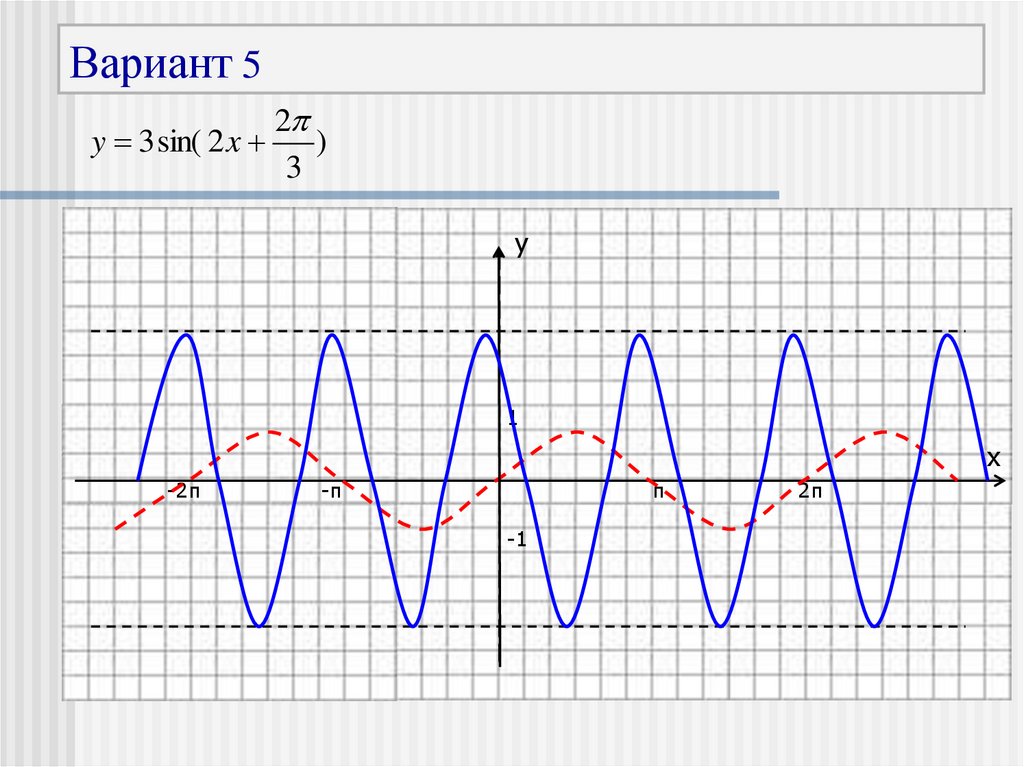
Task: Click the 1 tick label above origin
Action: [513, 418]
